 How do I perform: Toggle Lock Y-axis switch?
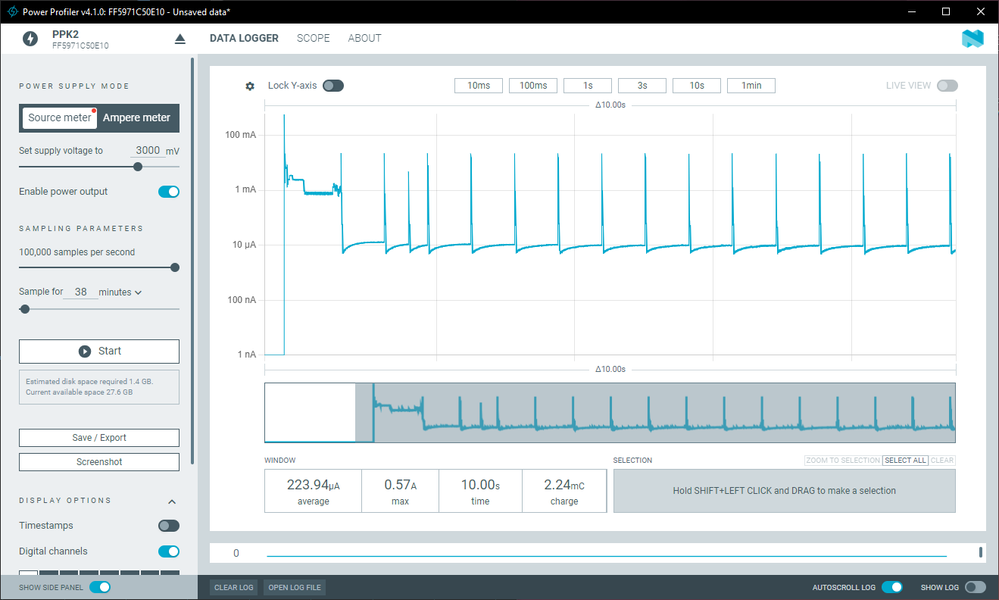(333, 85)
